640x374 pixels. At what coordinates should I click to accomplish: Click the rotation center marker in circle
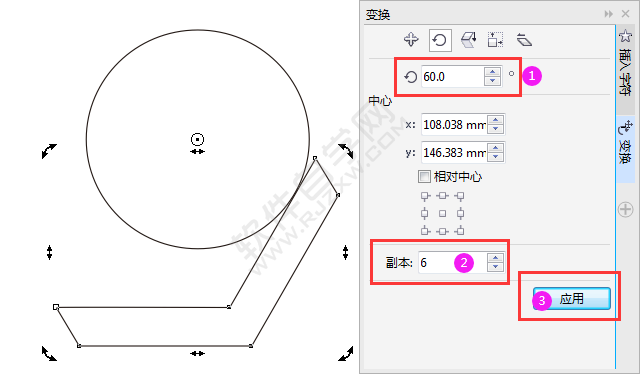coord(198,140)
